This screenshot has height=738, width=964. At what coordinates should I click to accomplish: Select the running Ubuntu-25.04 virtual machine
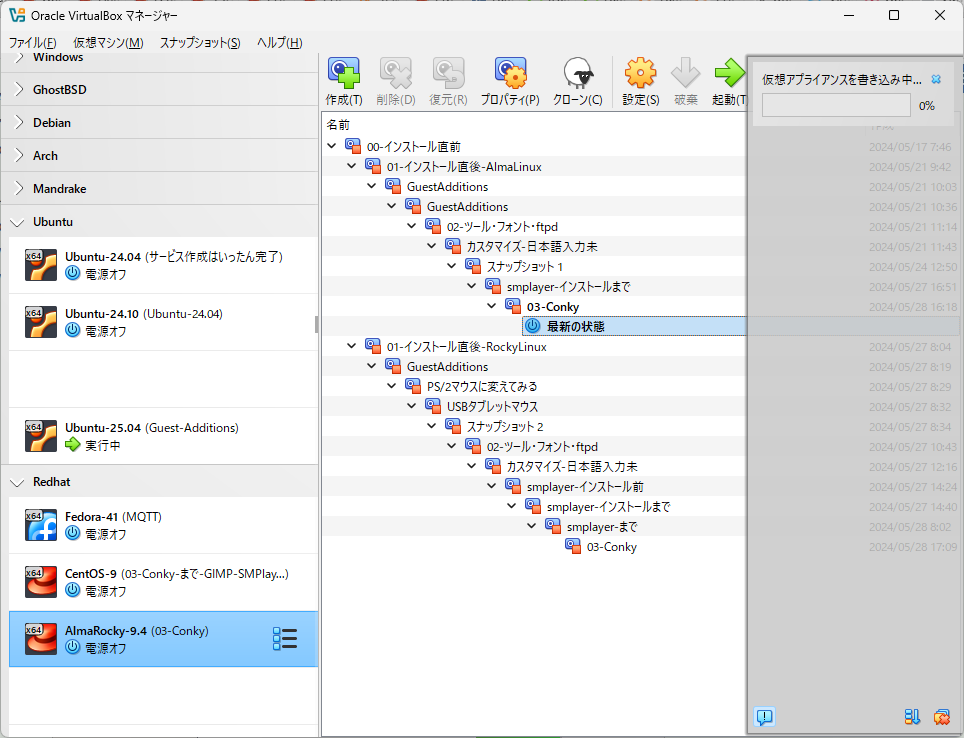tap(164, 436)
